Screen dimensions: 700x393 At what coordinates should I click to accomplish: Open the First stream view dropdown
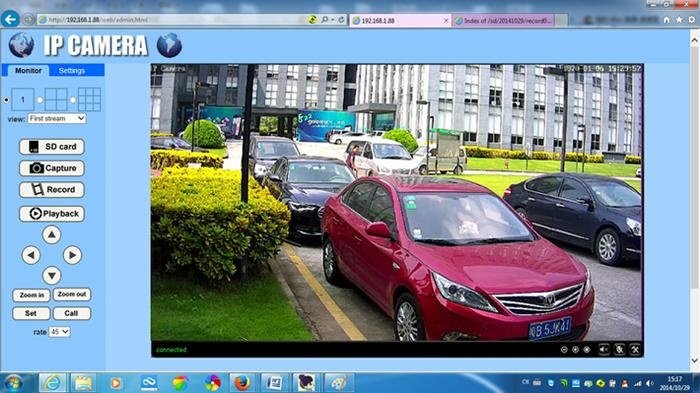coord(57,118)
